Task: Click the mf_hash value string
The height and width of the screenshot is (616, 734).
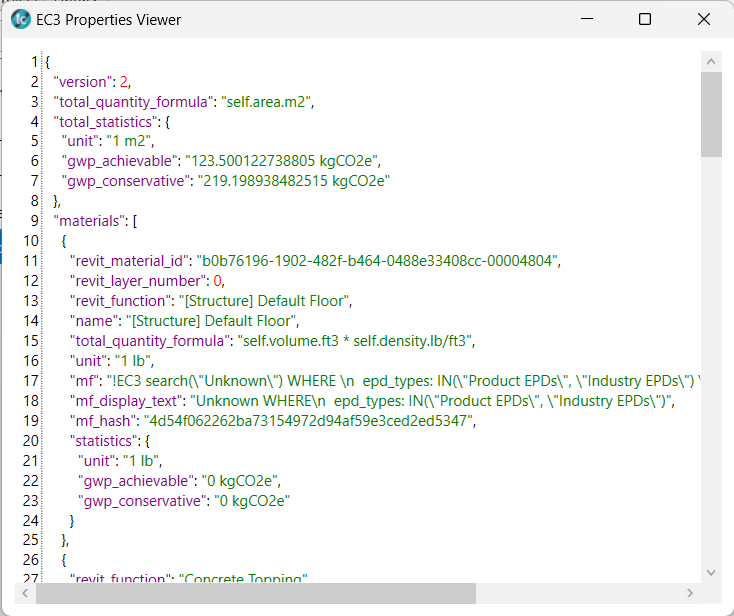Action: [x=308, y=420]
